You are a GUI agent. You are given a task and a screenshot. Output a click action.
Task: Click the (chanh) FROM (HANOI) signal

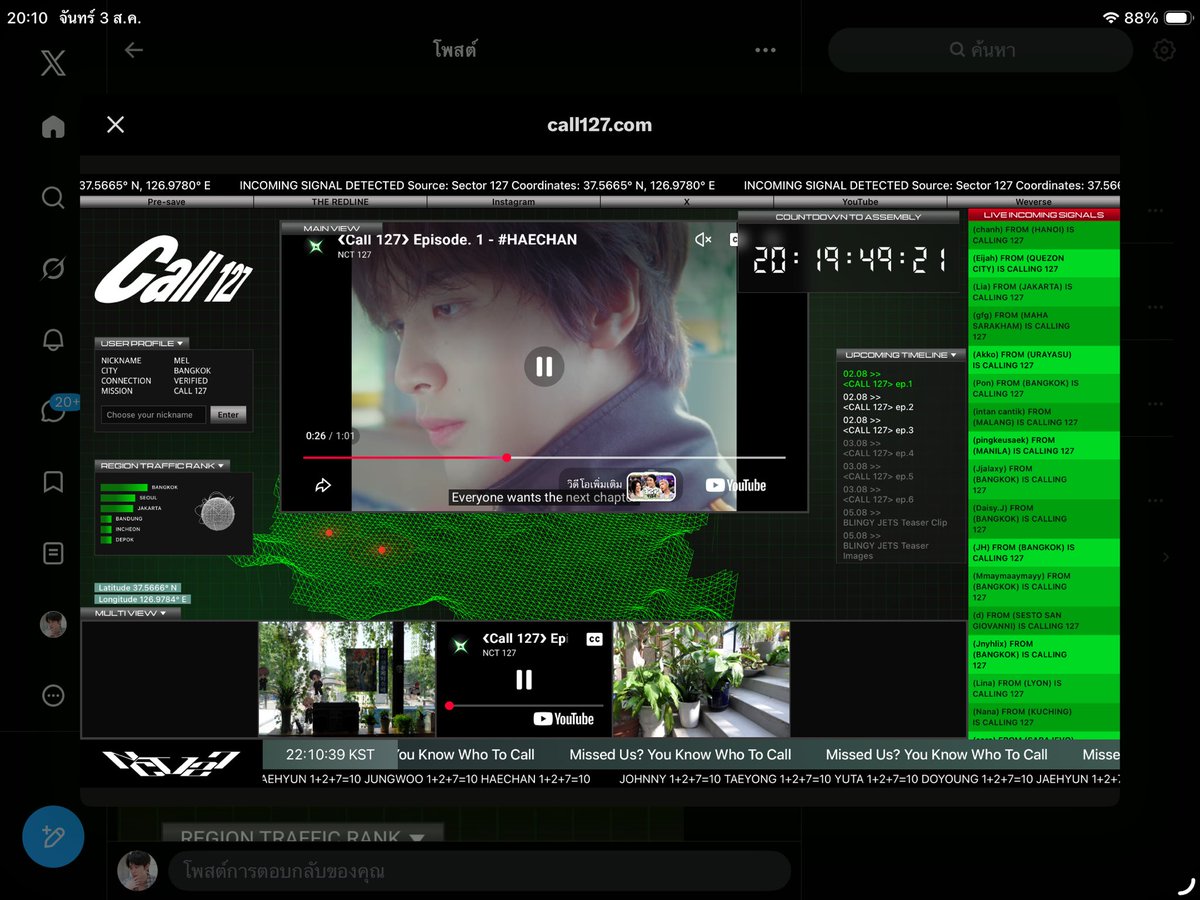point(1044,235)
